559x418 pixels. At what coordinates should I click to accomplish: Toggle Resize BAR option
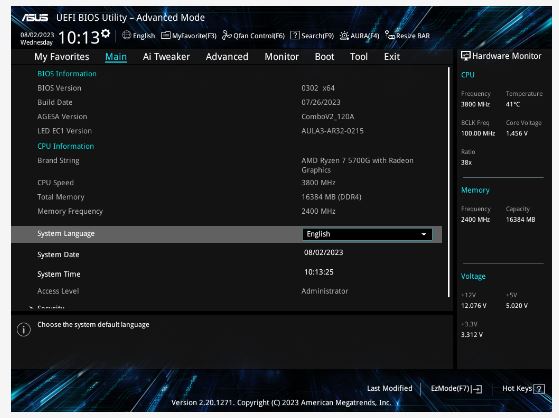(407, 36)
